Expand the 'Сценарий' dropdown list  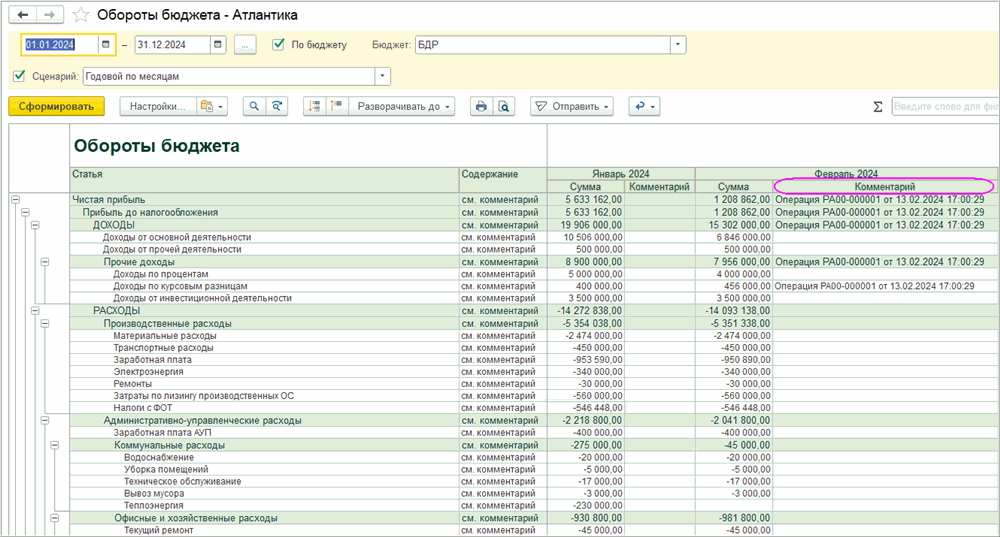pos(383,76)
